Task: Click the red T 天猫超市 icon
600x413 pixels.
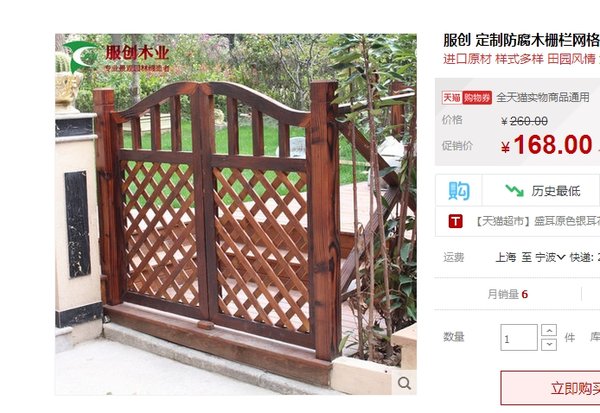Action: (455, 221)
